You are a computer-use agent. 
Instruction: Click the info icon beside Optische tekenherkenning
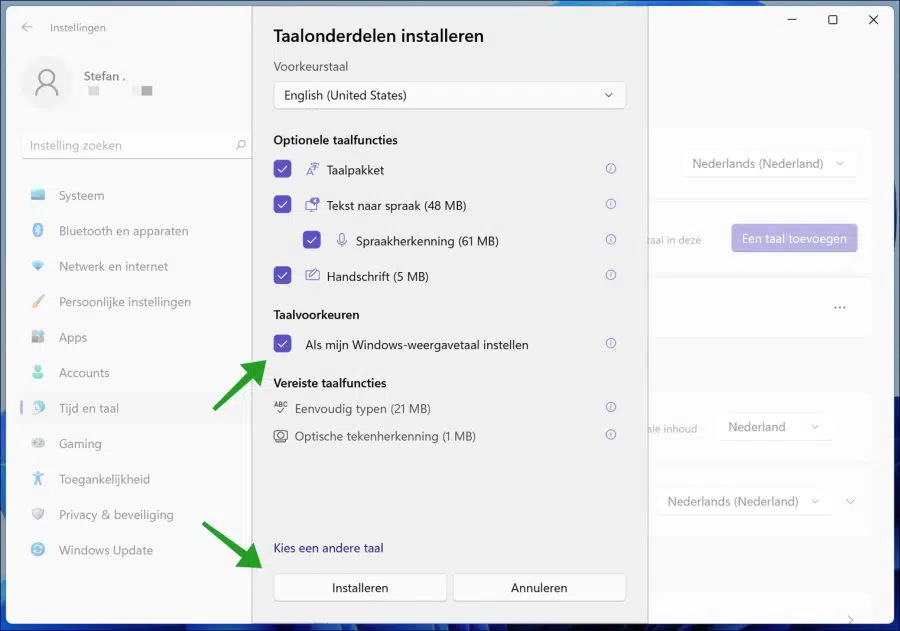click(x=611, y=435)
